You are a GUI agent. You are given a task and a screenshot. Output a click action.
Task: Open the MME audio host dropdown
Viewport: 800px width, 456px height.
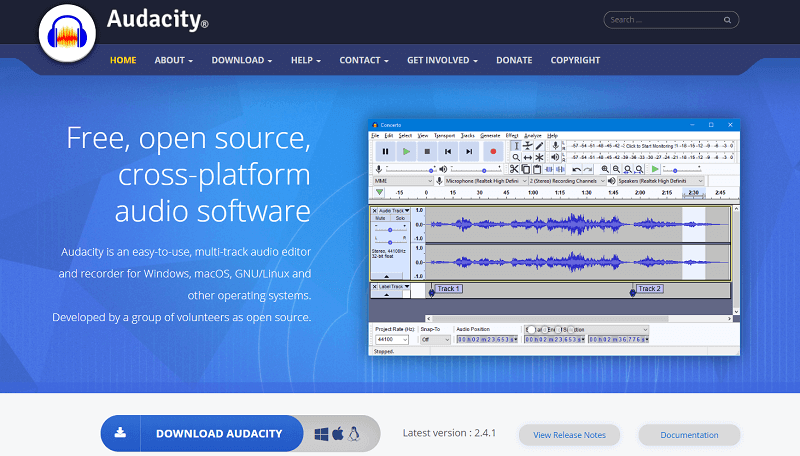click(403, 181)
